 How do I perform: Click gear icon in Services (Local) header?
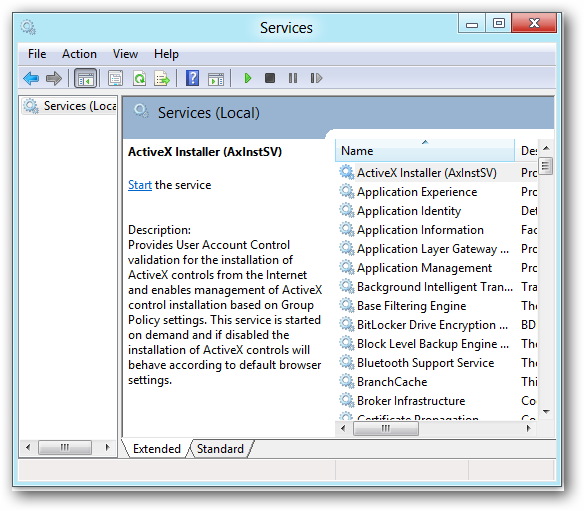(x=141, y=111)
